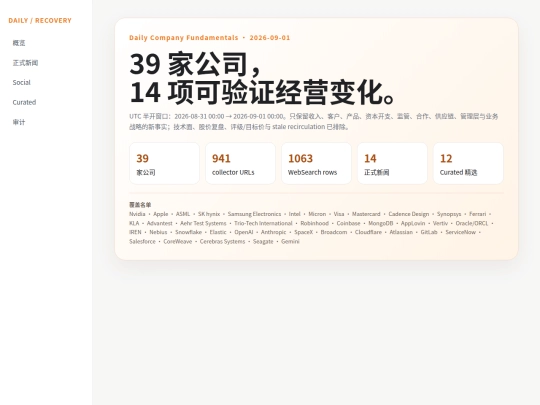The height and width of the screenshot is (405, 540).
Task: Click Synopsys in the coverage list
Action: point(449,214)
